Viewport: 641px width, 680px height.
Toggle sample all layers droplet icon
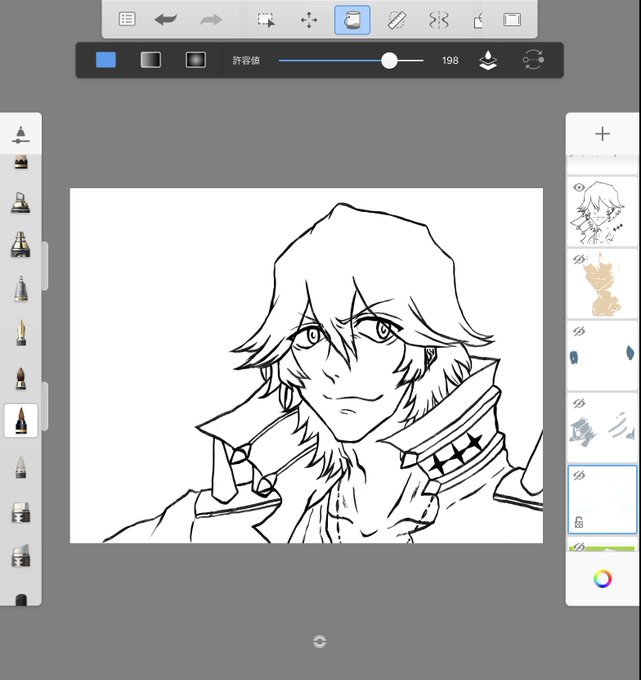[488, 60]
